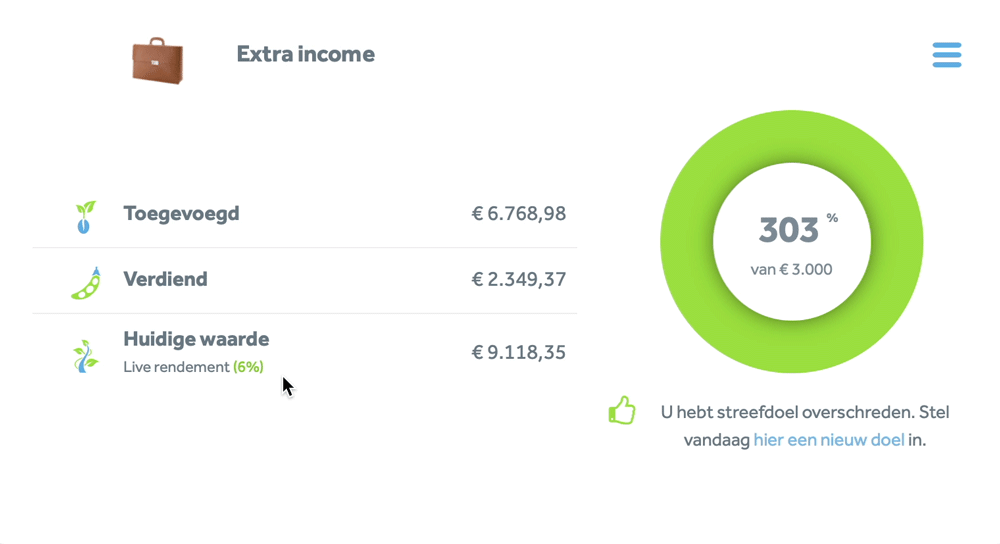Click the green thumbs-up icon
The height and width of the screenshot is (544, 1000).
(622, 411)
